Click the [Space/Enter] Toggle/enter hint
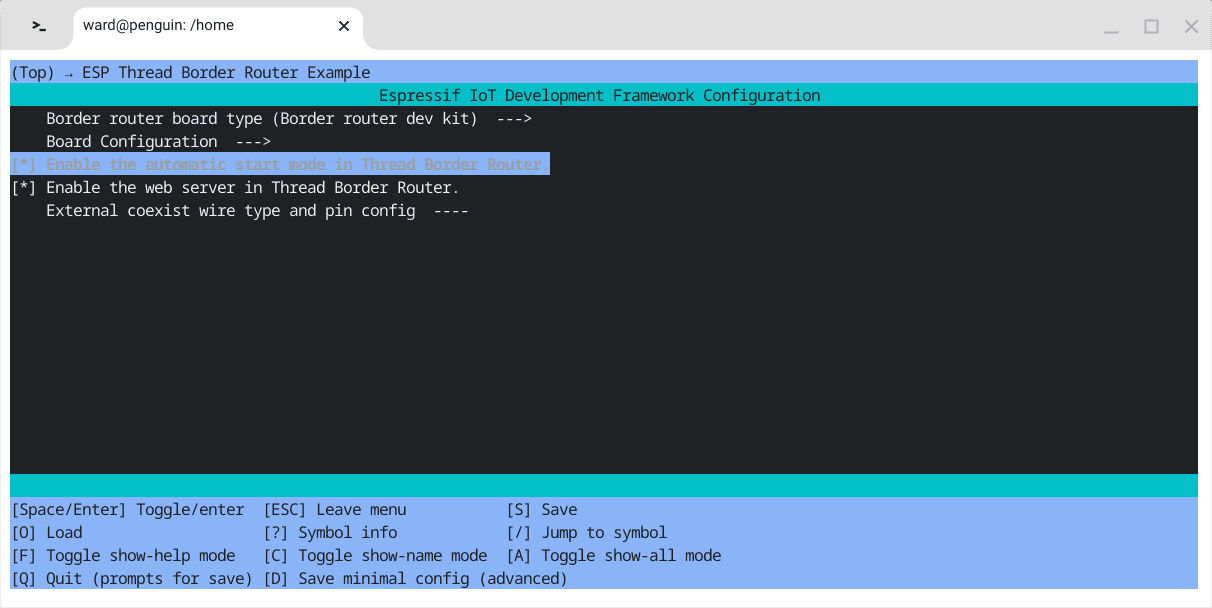Image resolution: width=1212 pixels, height=608 pixels. coord(128,509)
